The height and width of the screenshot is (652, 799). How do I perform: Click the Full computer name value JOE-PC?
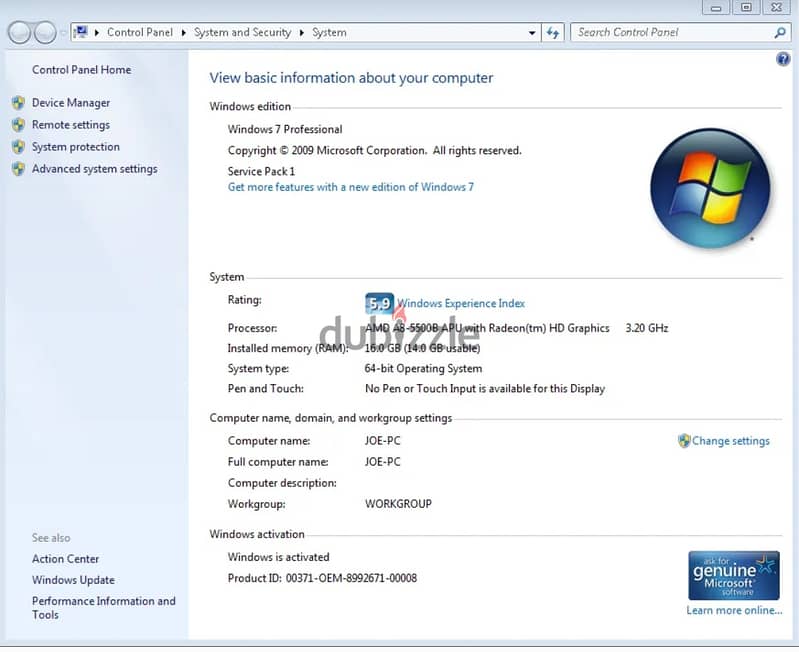[x=383, y=462]
